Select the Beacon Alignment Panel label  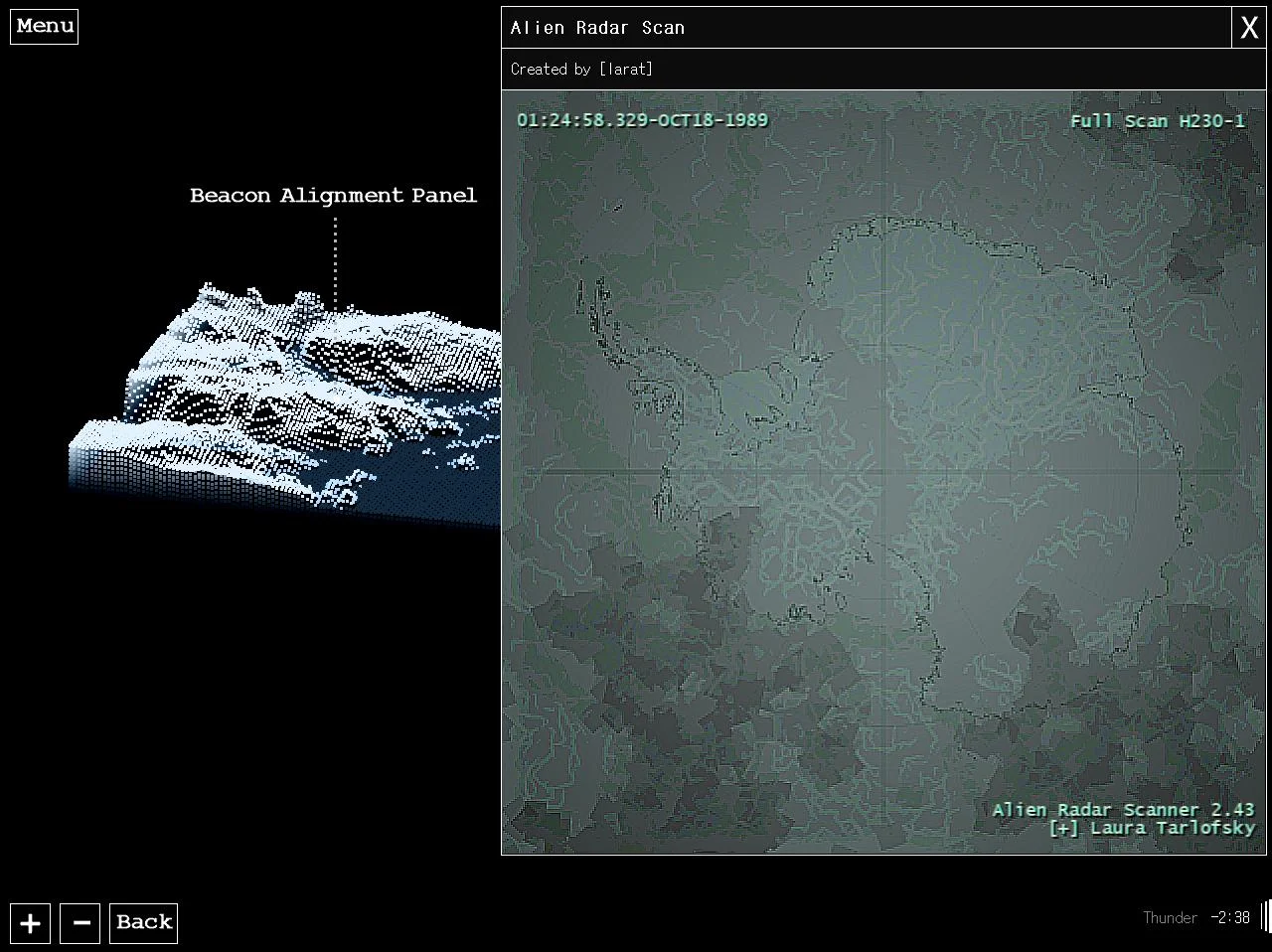coord(333,196)
